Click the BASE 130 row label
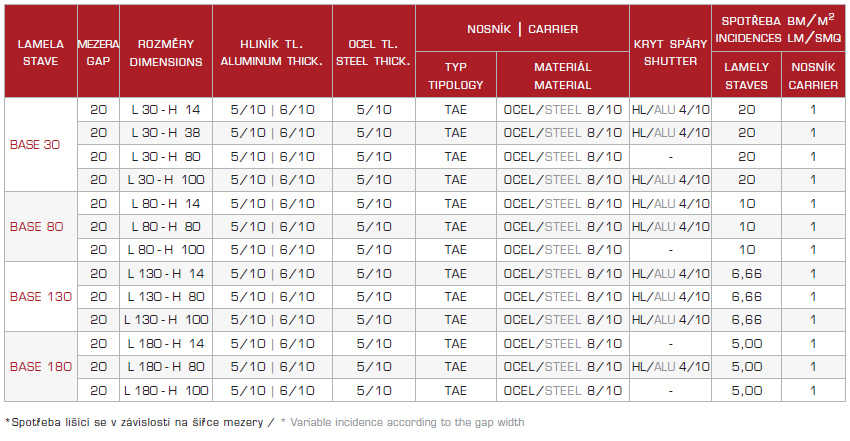This screenshot has width=850, height=441. (41, 296)
